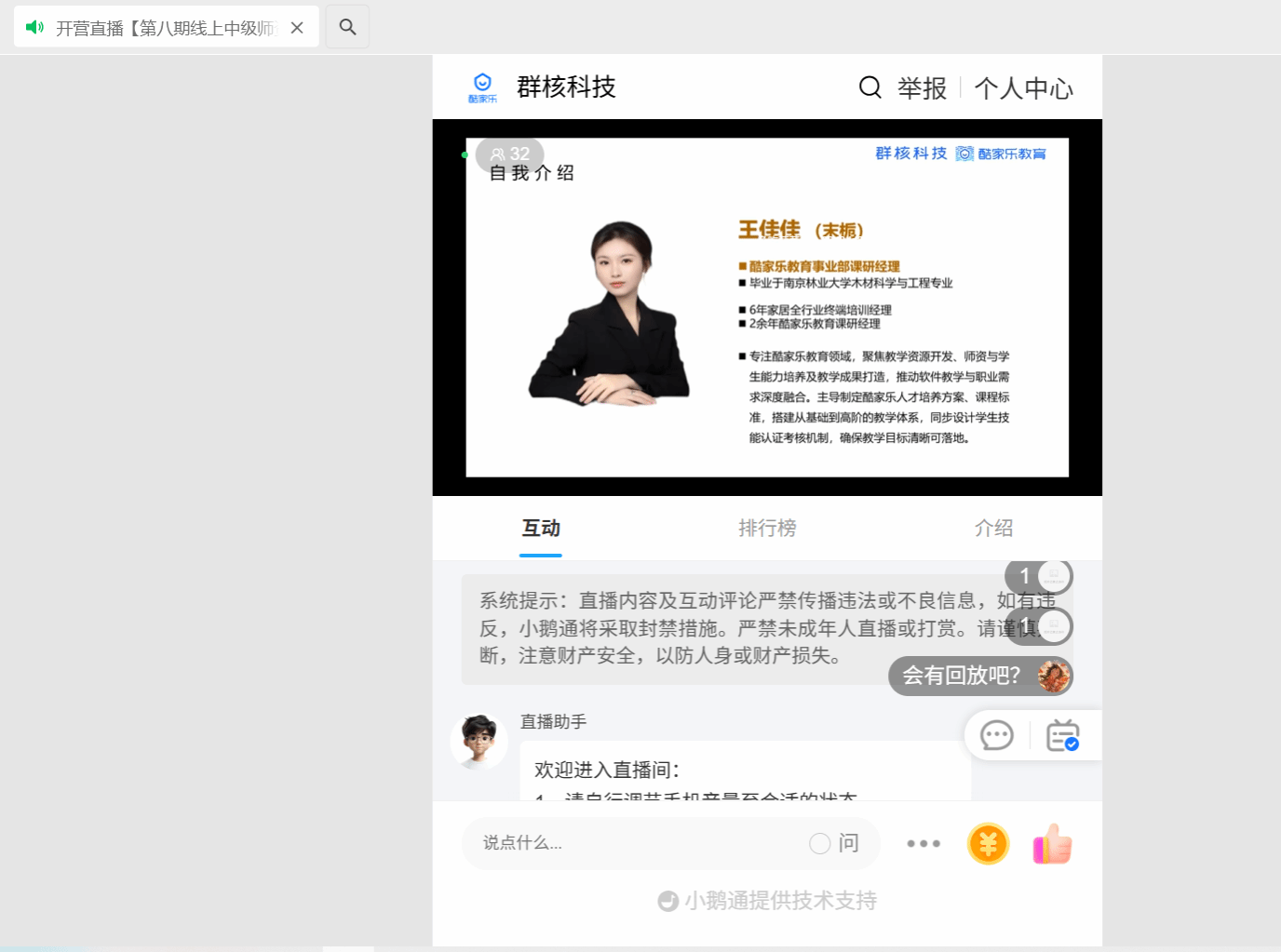Switch to the 介绍 tab

point(993,528)
